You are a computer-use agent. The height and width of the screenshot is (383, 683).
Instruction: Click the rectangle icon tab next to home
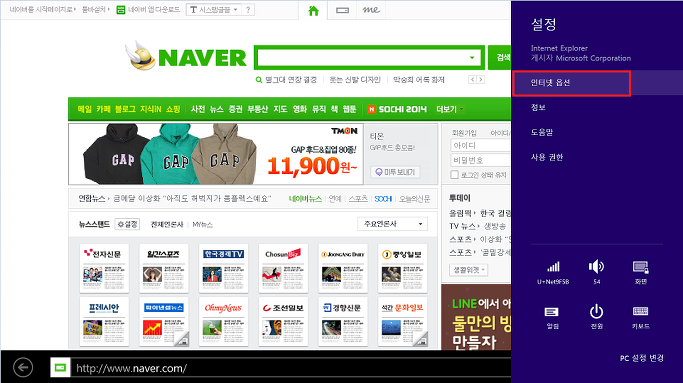(342, 10)
